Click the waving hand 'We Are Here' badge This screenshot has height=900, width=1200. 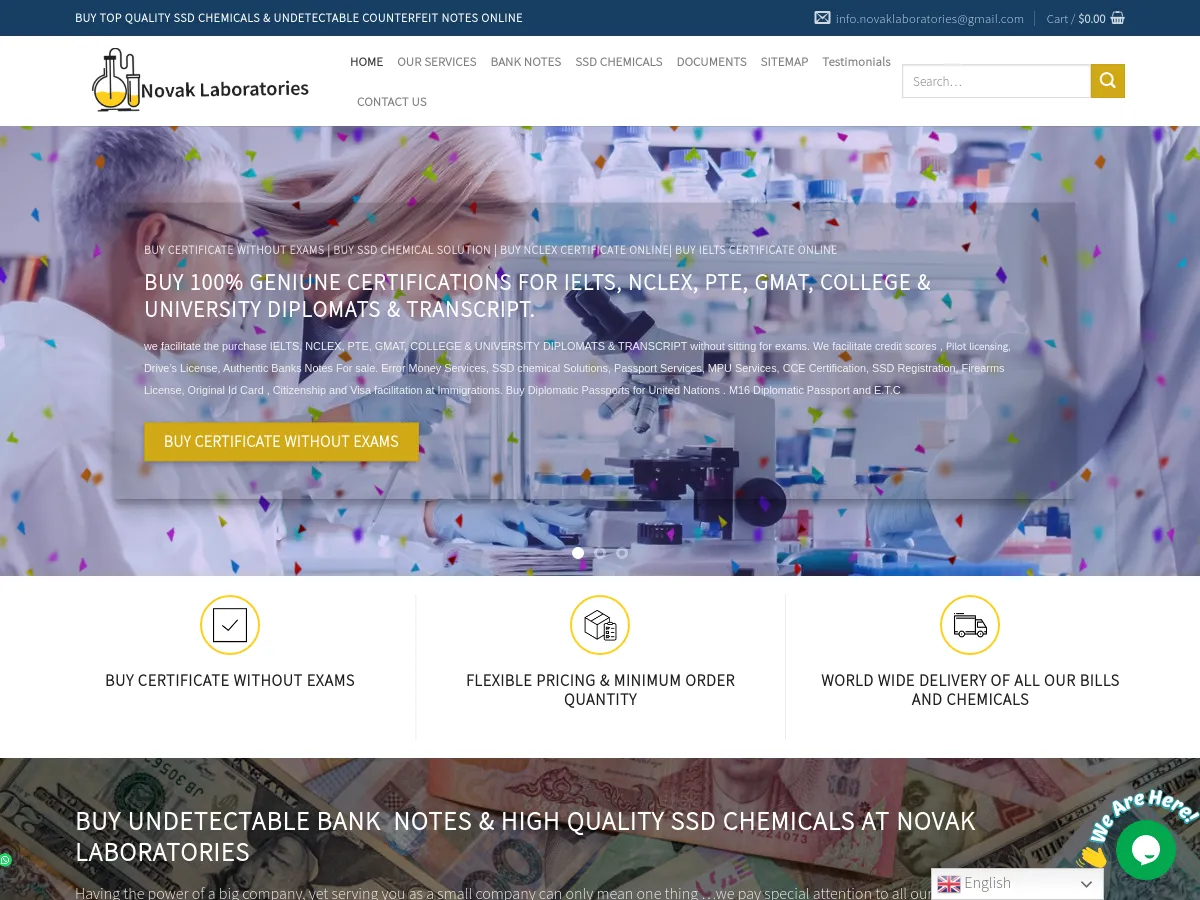[1091, 855]
